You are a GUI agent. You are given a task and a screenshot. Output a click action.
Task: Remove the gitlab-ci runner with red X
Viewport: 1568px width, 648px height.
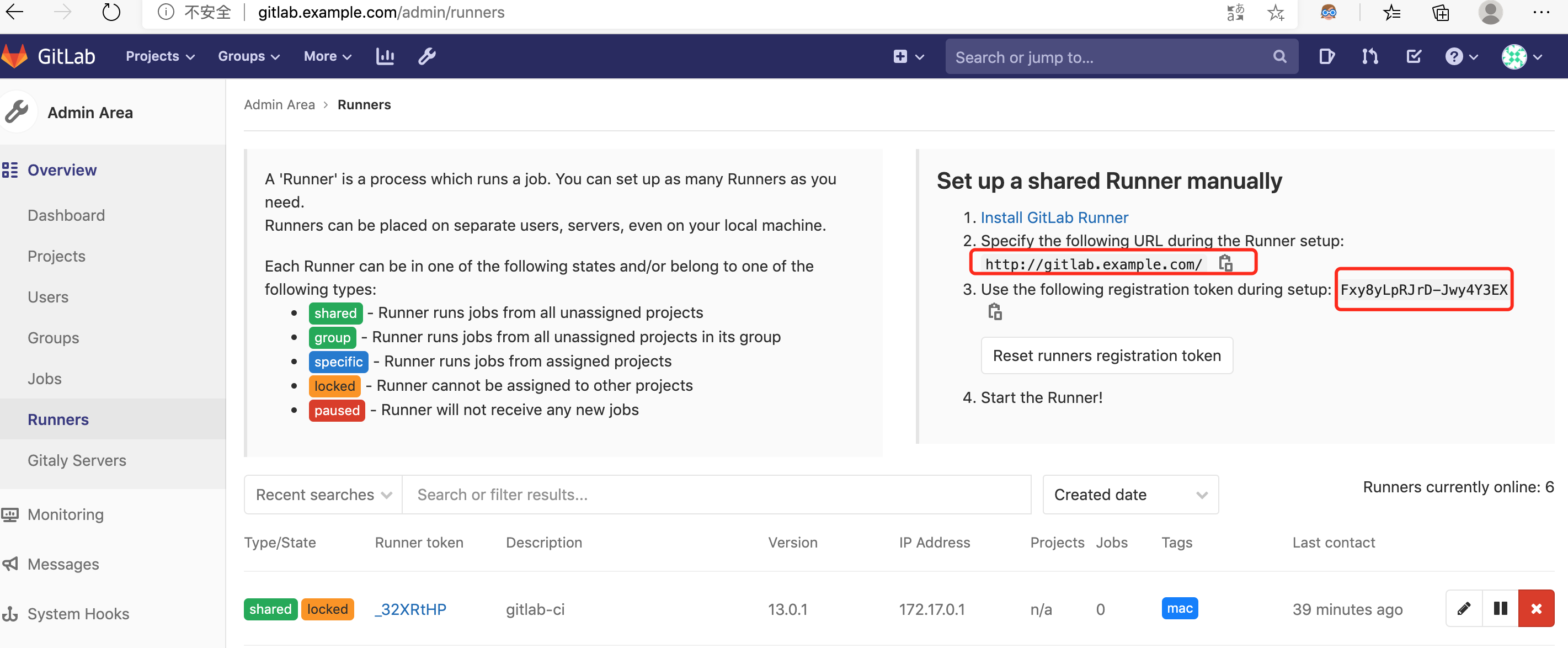[x=1537, y=608]
